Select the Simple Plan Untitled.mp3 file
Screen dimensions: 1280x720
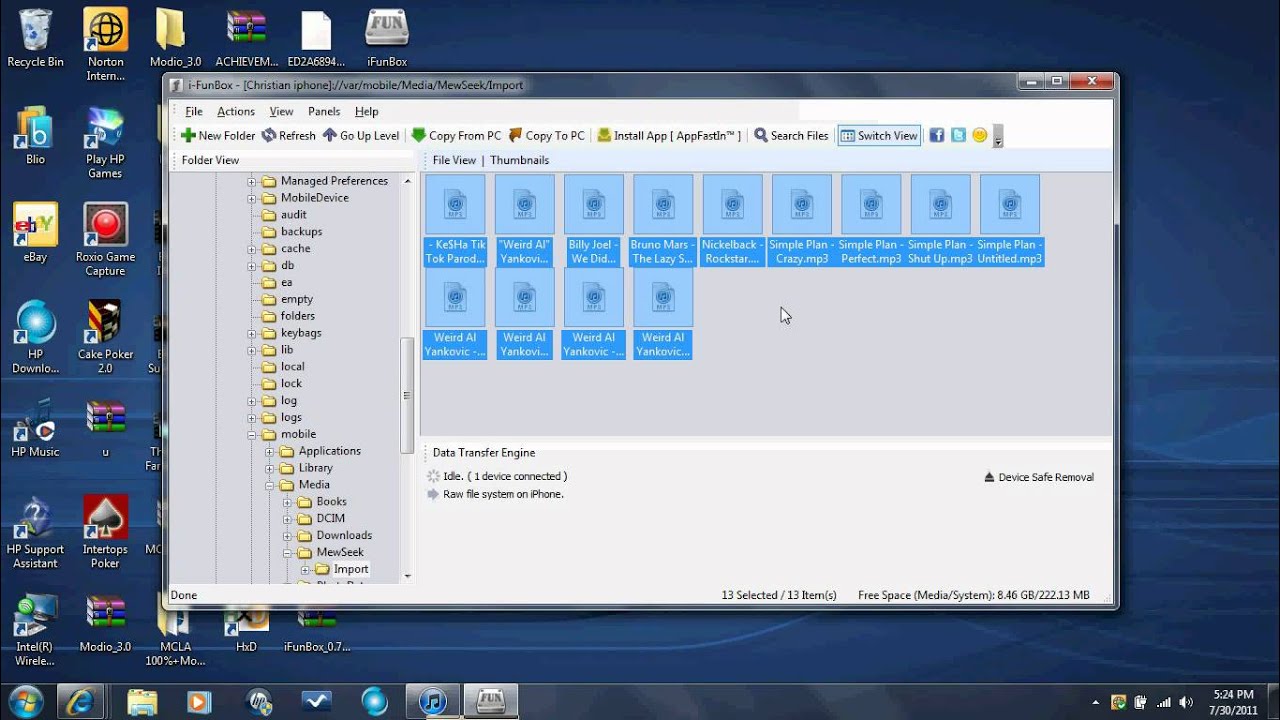1010,221
